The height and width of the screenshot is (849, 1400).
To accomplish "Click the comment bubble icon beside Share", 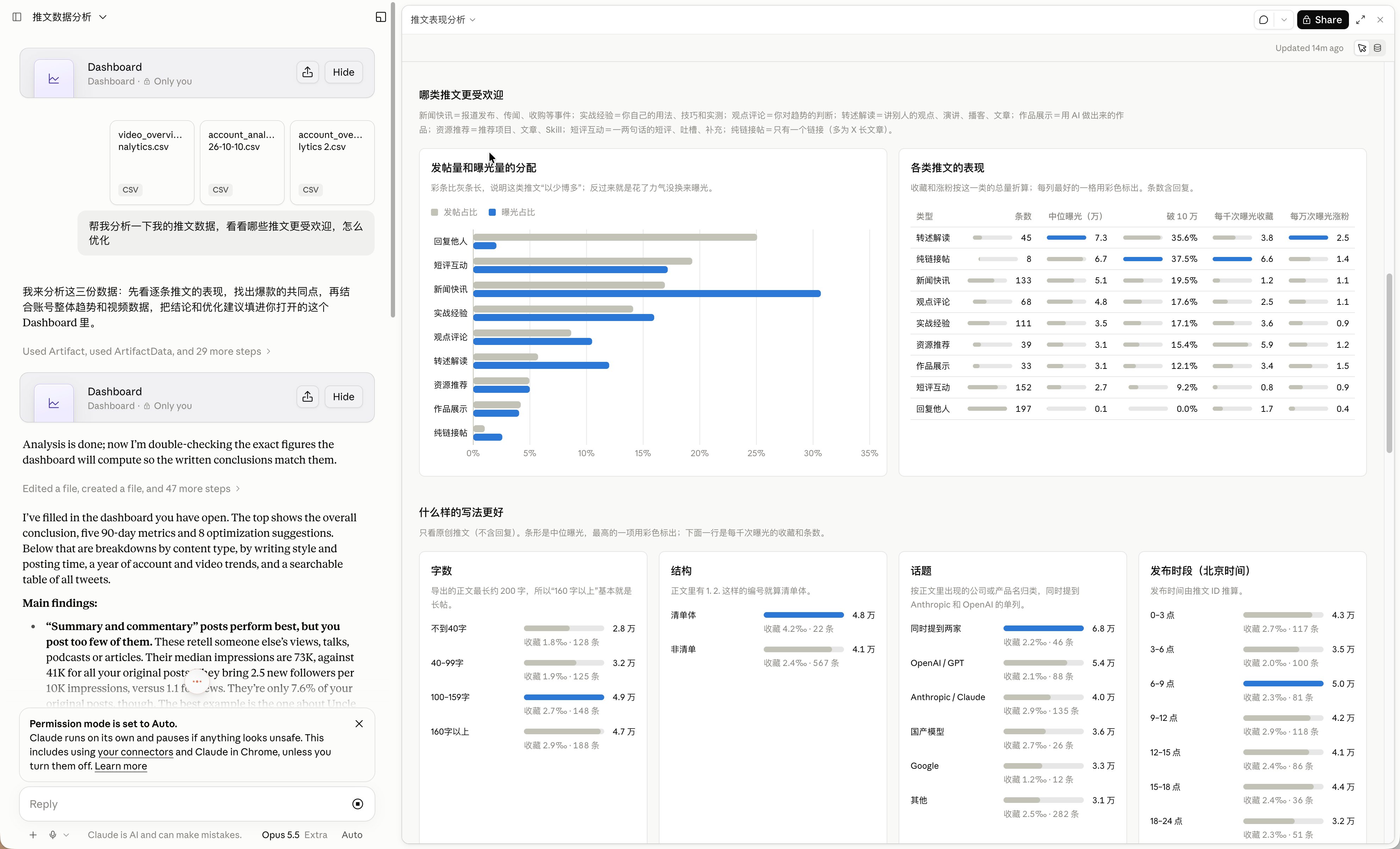I will 1263,20.
